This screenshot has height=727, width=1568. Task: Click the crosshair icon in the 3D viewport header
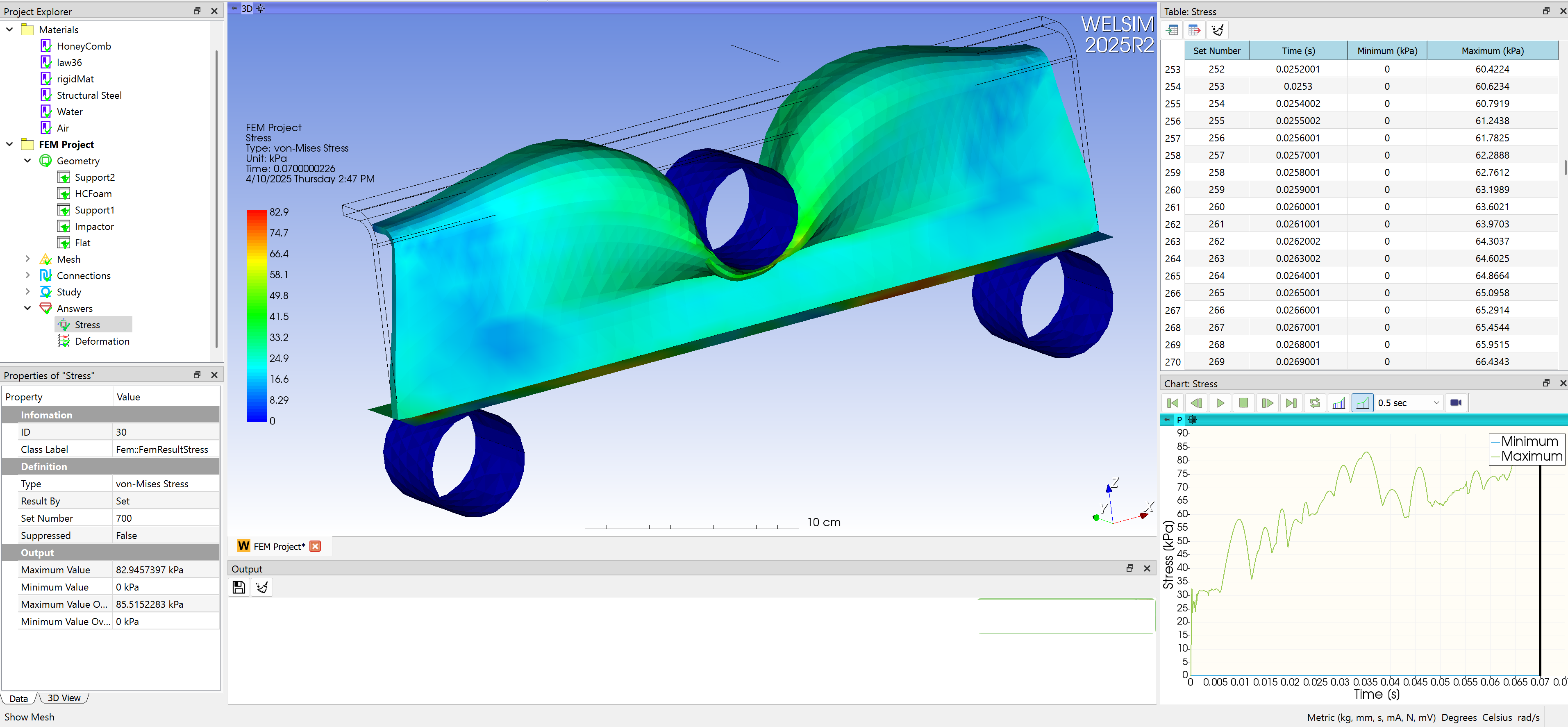pos(261,9)
